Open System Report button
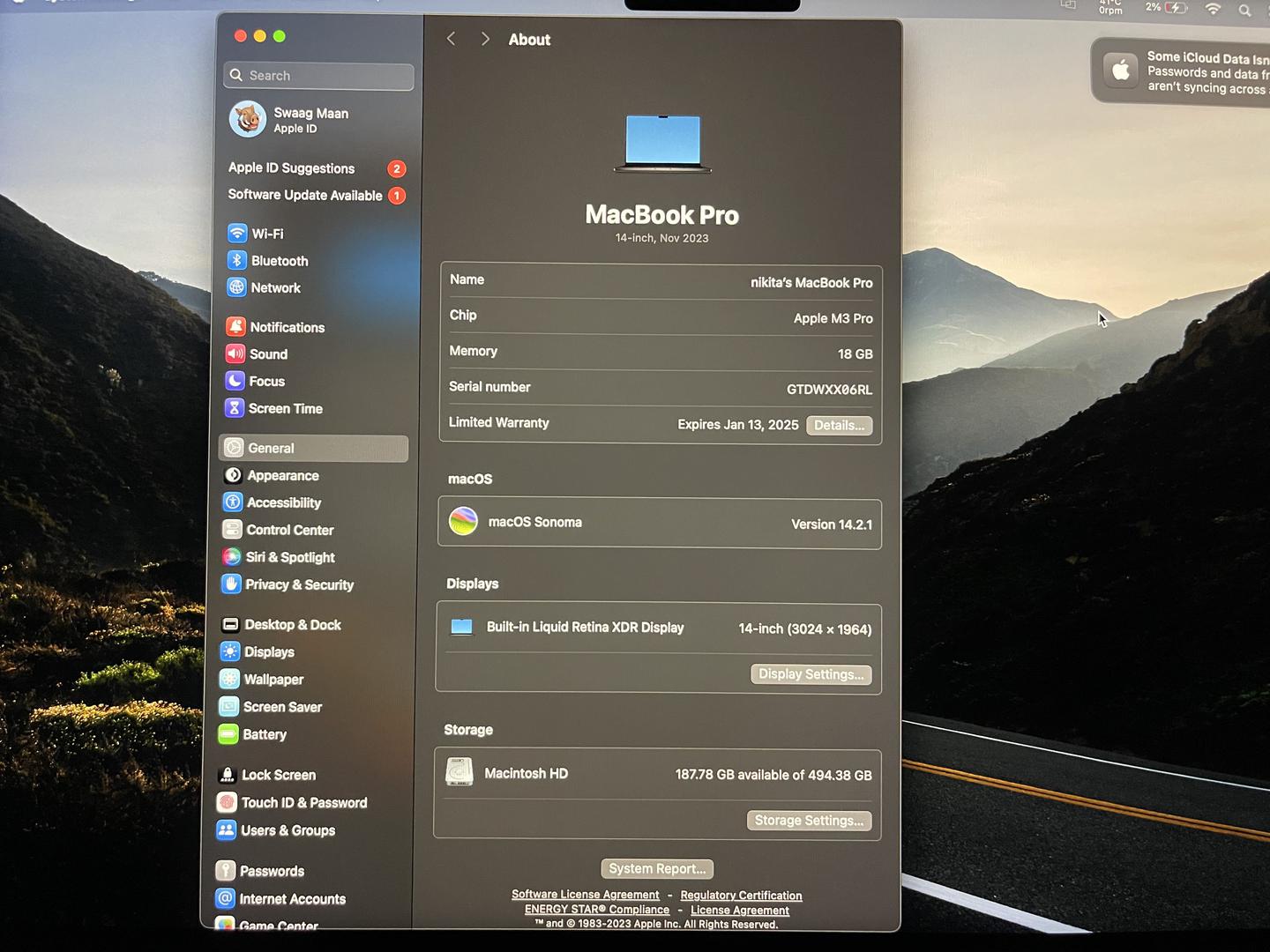The image size is (1270, 952). tap(657, 869)
